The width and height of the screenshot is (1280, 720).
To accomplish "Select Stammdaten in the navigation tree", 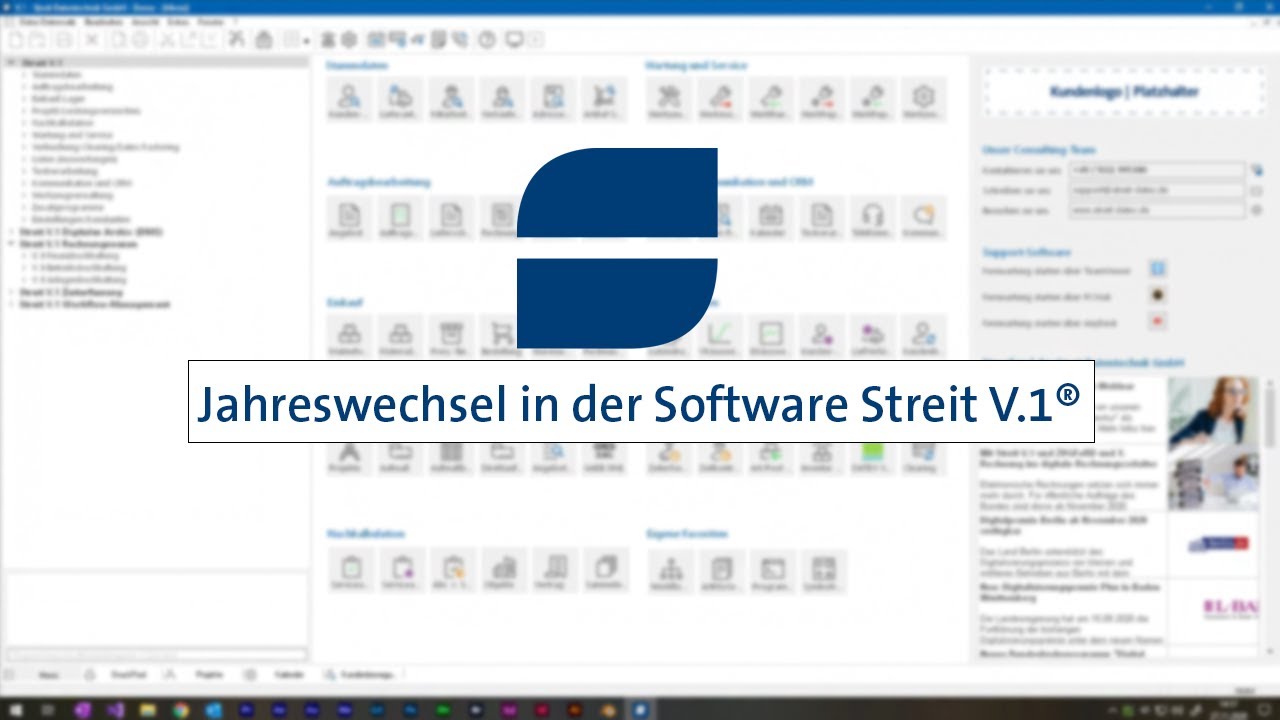I will pyautogui.click(x=56, y=75).
